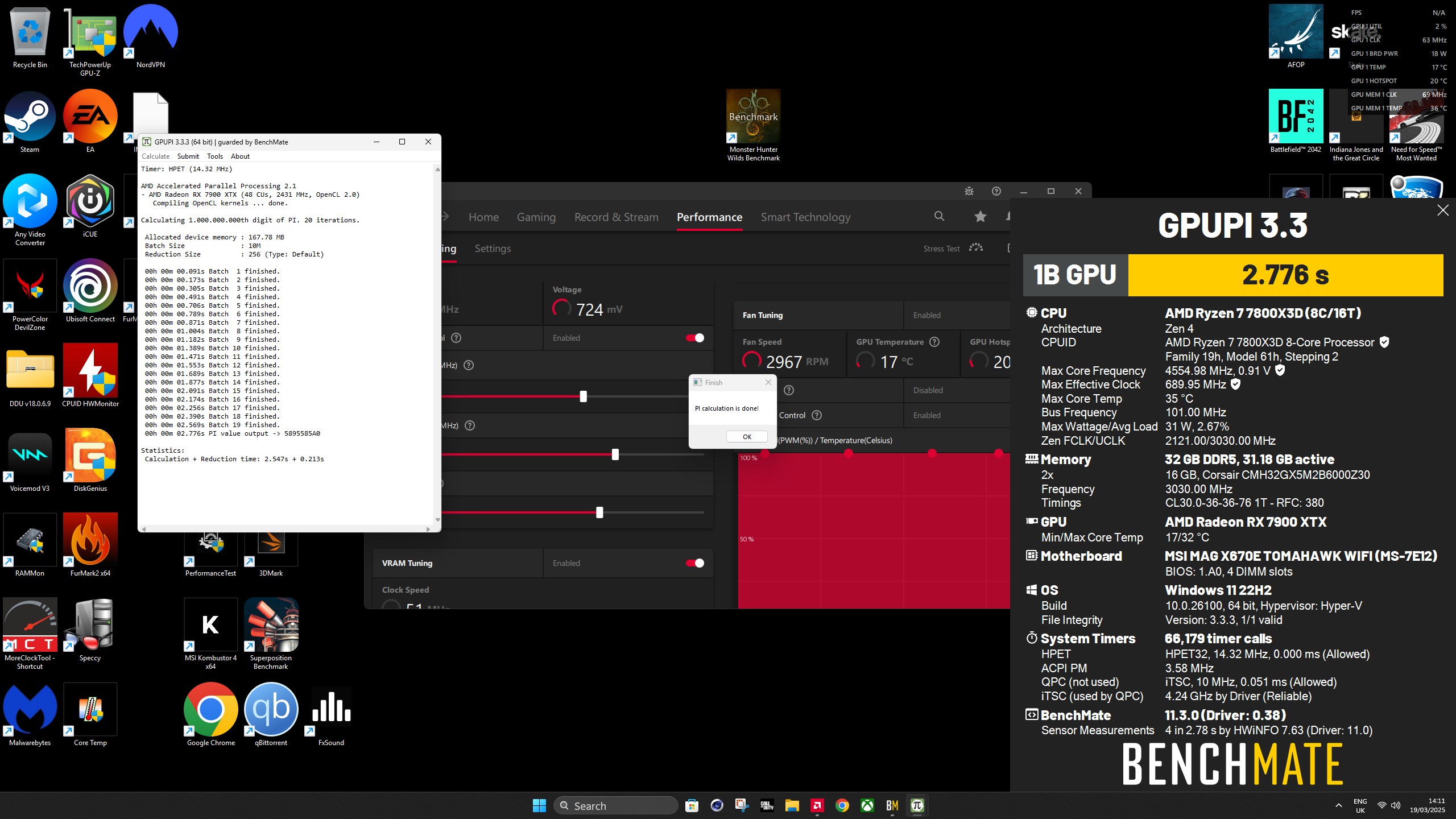The width and height of the screenshot is (1456, 819).
Task: Switch to the Record & Stream tab
Action: pyautogui.click(x=617, y=217)
